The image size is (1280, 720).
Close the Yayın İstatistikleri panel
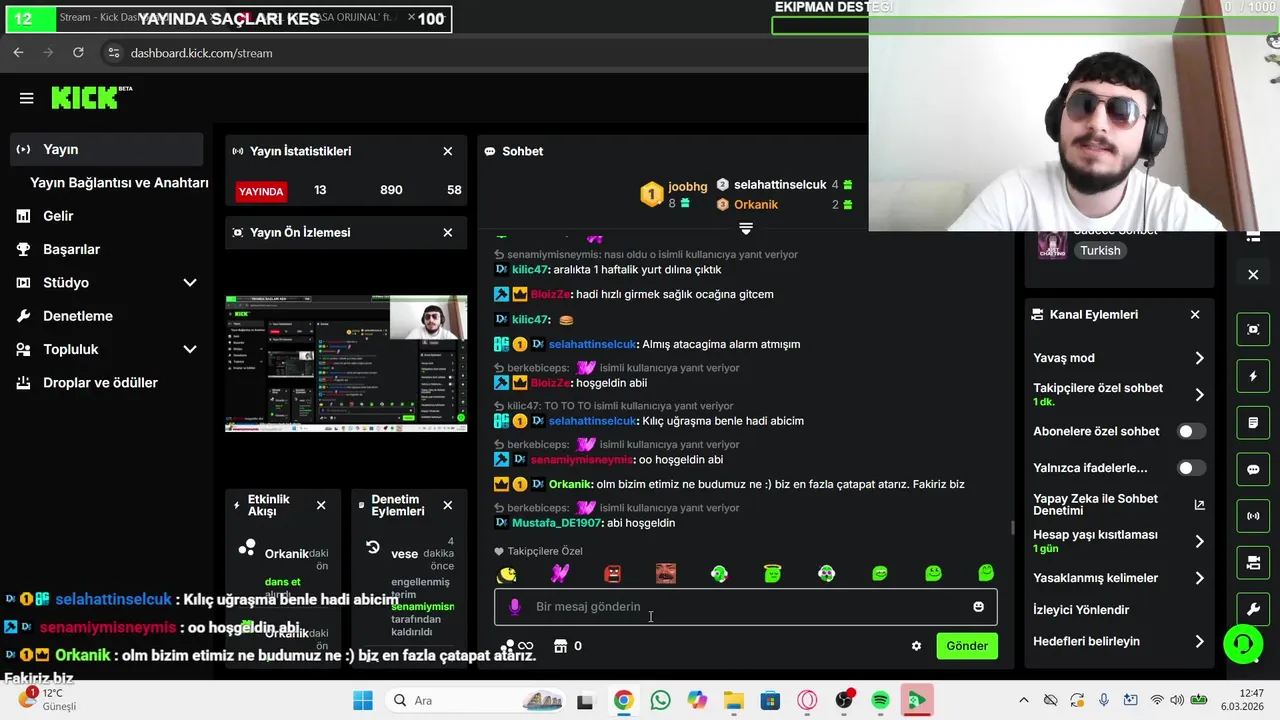pyautogui.click(x=448, y=151)
